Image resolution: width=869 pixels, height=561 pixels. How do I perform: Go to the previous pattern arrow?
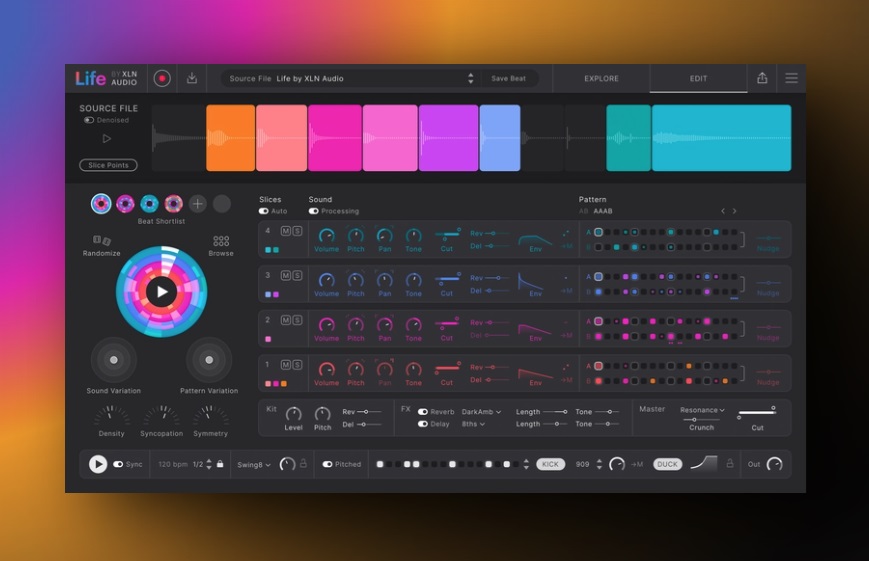[x=723, y=211]
